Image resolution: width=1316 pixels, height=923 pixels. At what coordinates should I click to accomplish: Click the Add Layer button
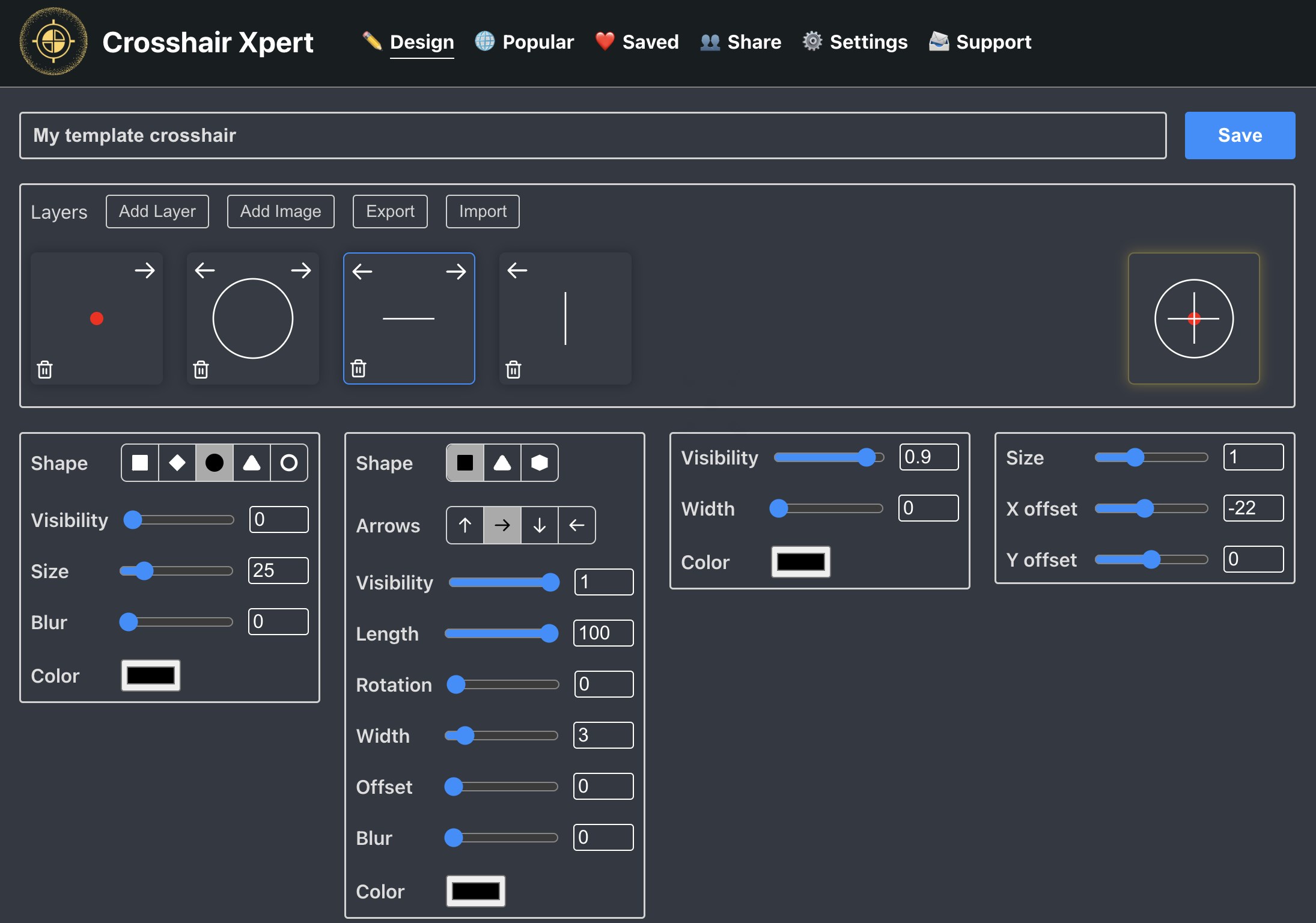(157, 212)
